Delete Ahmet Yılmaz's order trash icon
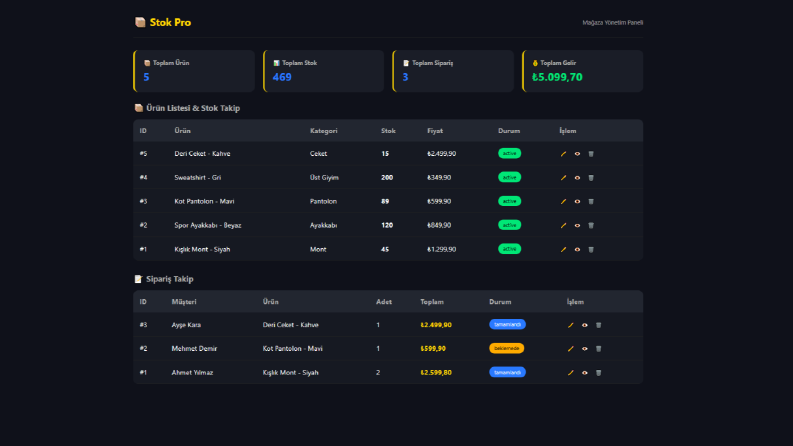 (598, 373)
